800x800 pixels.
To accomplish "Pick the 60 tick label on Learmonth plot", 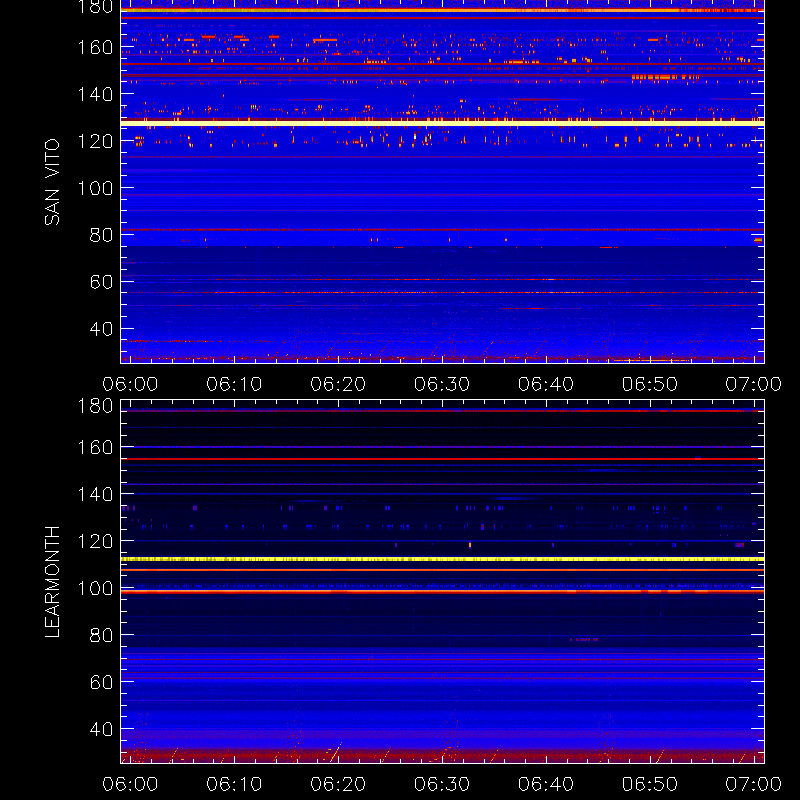I will (x=101, y=682).
